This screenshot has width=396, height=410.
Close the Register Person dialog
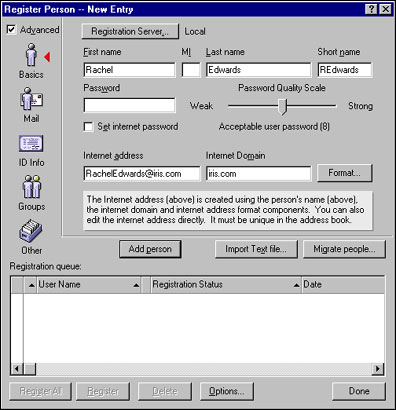click(x=385, y=9)
